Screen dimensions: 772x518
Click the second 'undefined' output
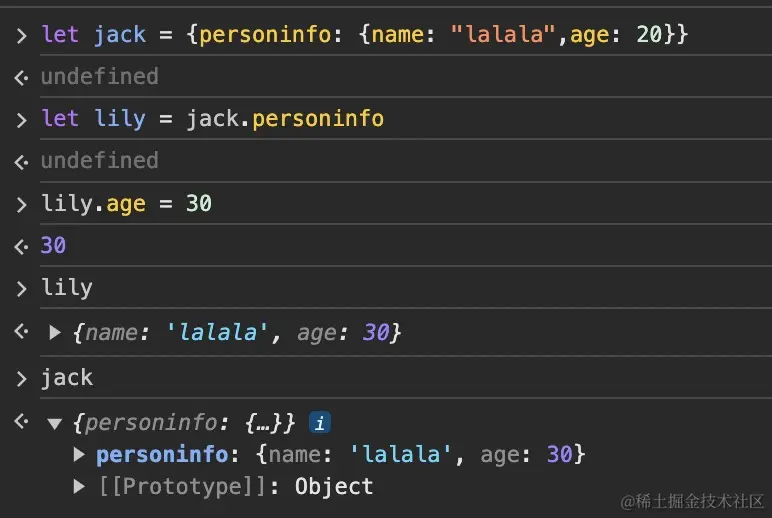click(99, 161)
